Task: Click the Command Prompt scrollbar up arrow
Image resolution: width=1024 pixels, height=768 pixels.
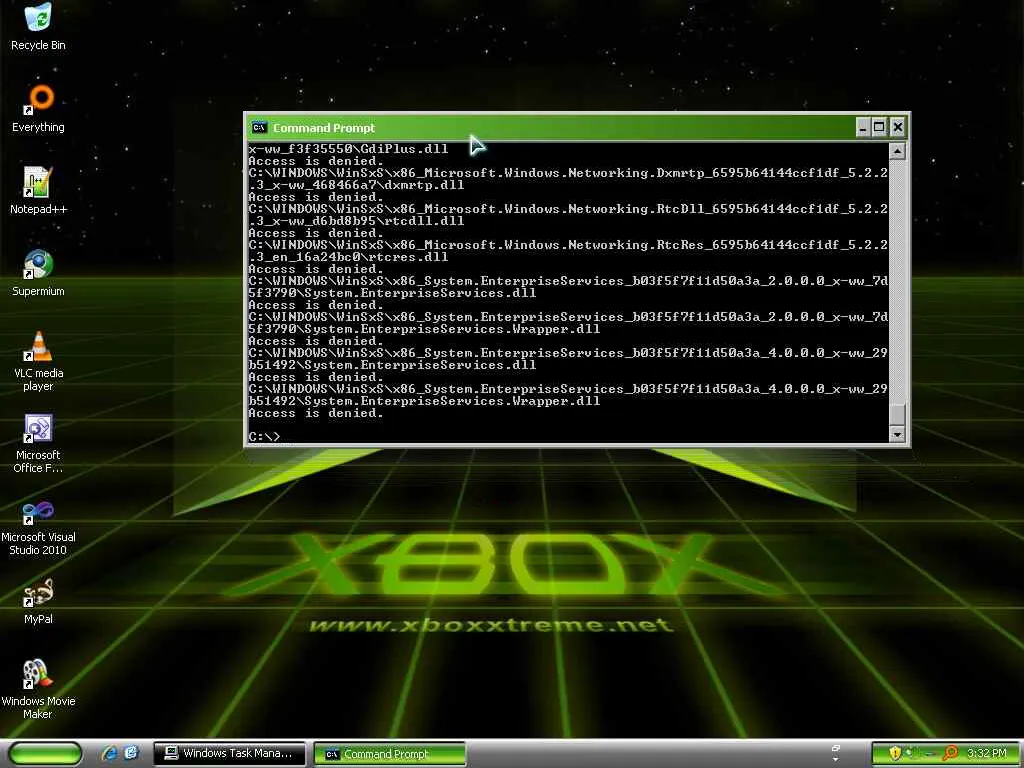Action: click(898, 152)
